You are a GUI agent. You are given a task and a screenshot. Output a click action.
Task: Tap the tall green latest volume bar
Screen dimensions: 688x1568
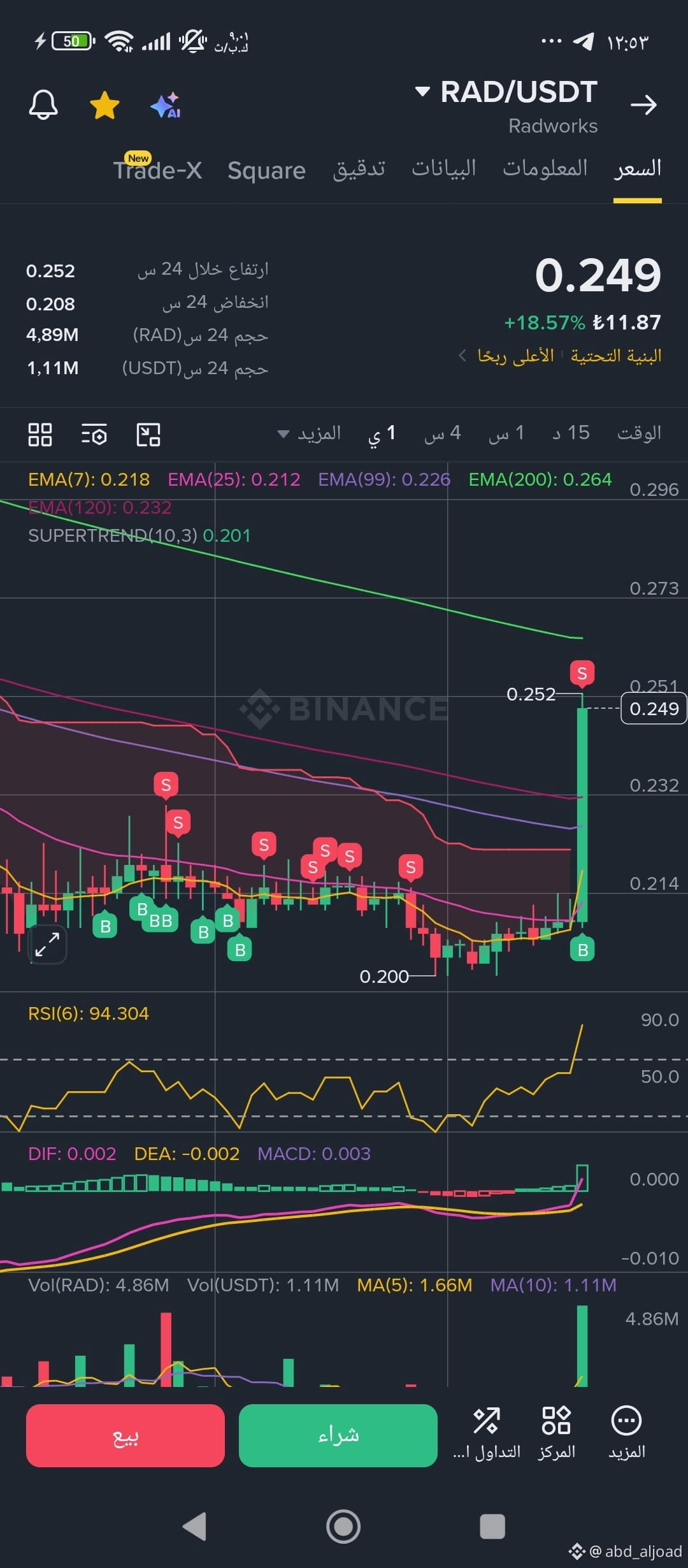[x=582, y=1346]
